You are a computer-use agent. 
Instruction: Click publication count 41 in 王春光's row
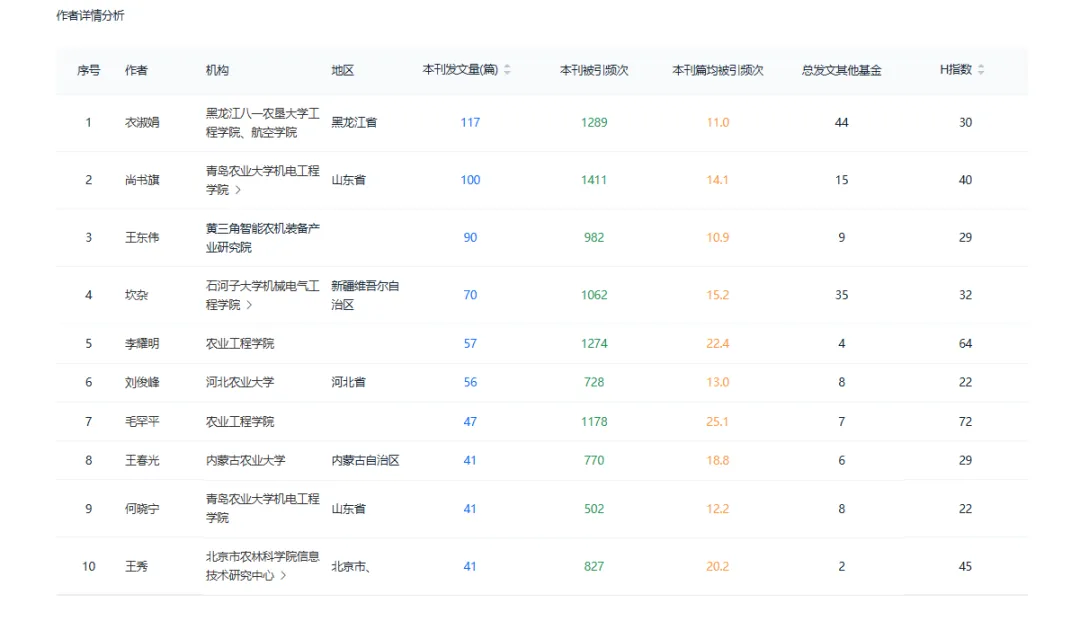coord(470,460)
